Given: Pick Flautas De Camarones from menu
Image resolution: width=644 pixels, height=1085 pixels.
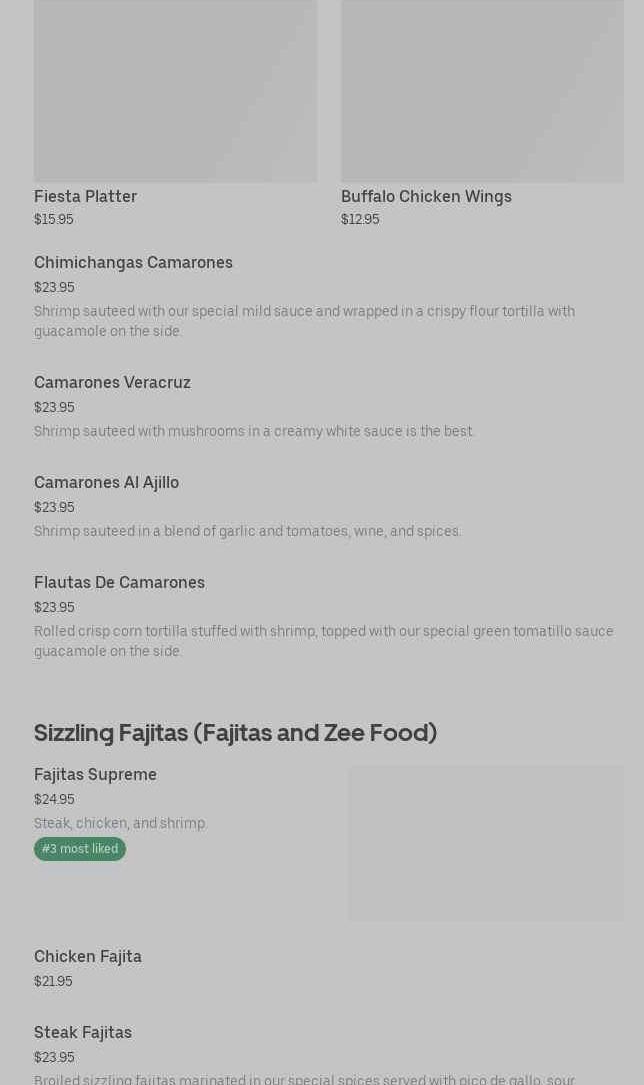Looking at the screenshot, I should (119, 582).
